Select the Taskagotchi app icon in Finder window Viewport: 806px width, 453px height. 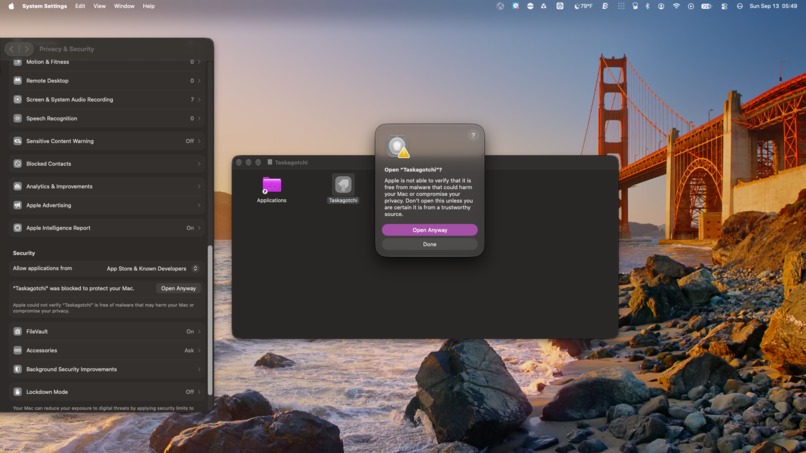343,184
